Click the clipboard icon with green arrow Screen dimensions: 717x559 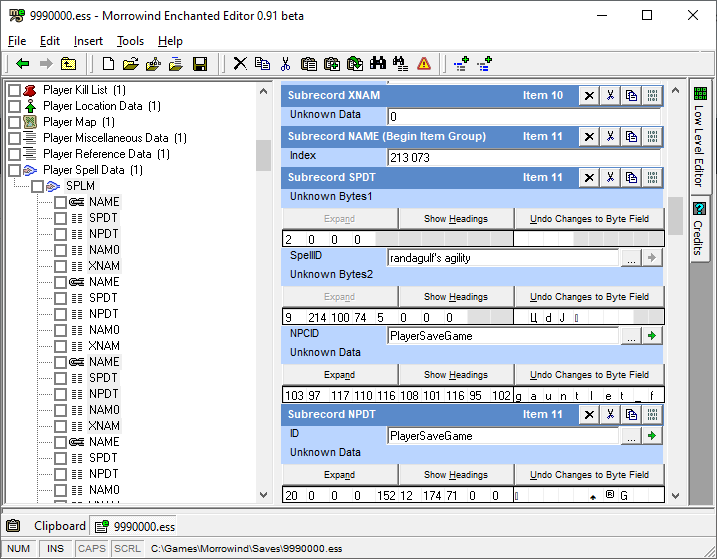[355, 64]
